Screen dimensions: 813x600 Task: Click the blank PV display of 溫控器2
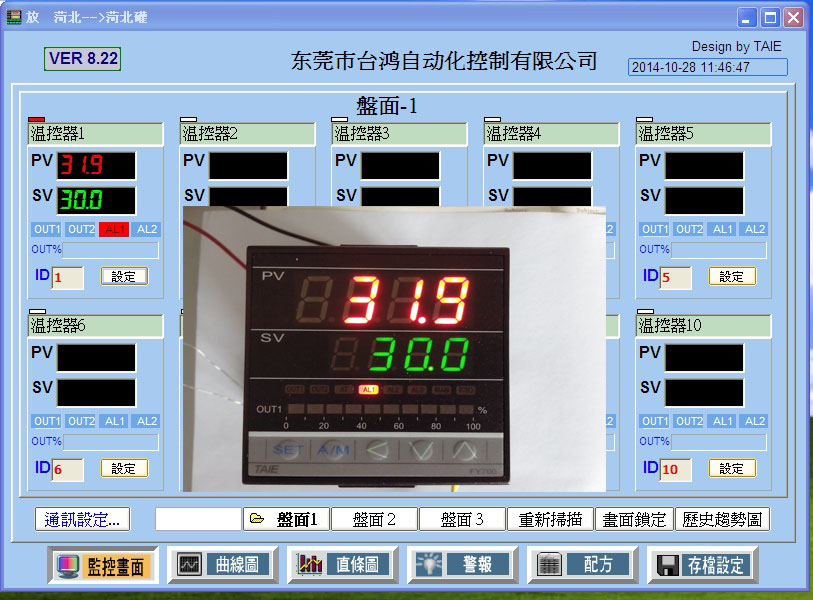(x=248, y=165)
